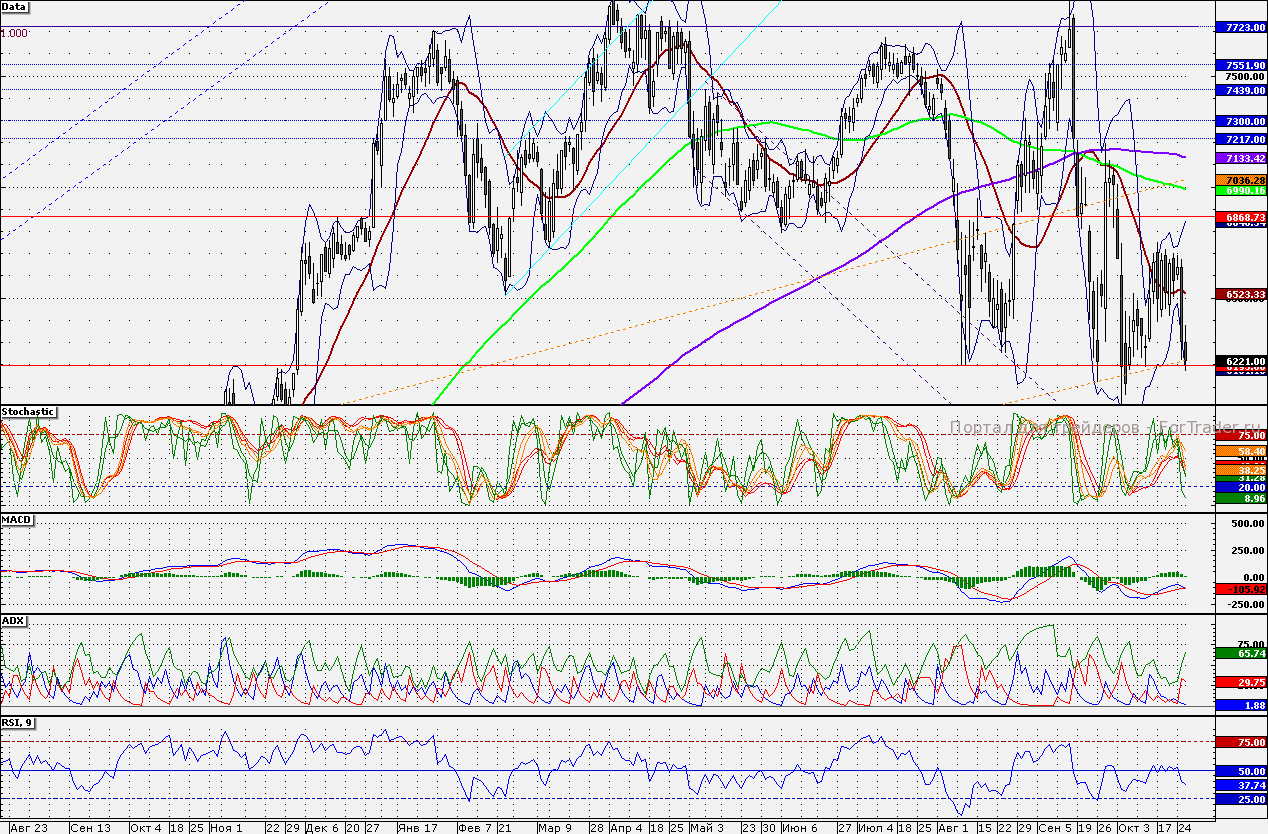Screen dimensions: 1268x834
Task: Select the red 6868.73 level label
Action: tap(1240, 216)
